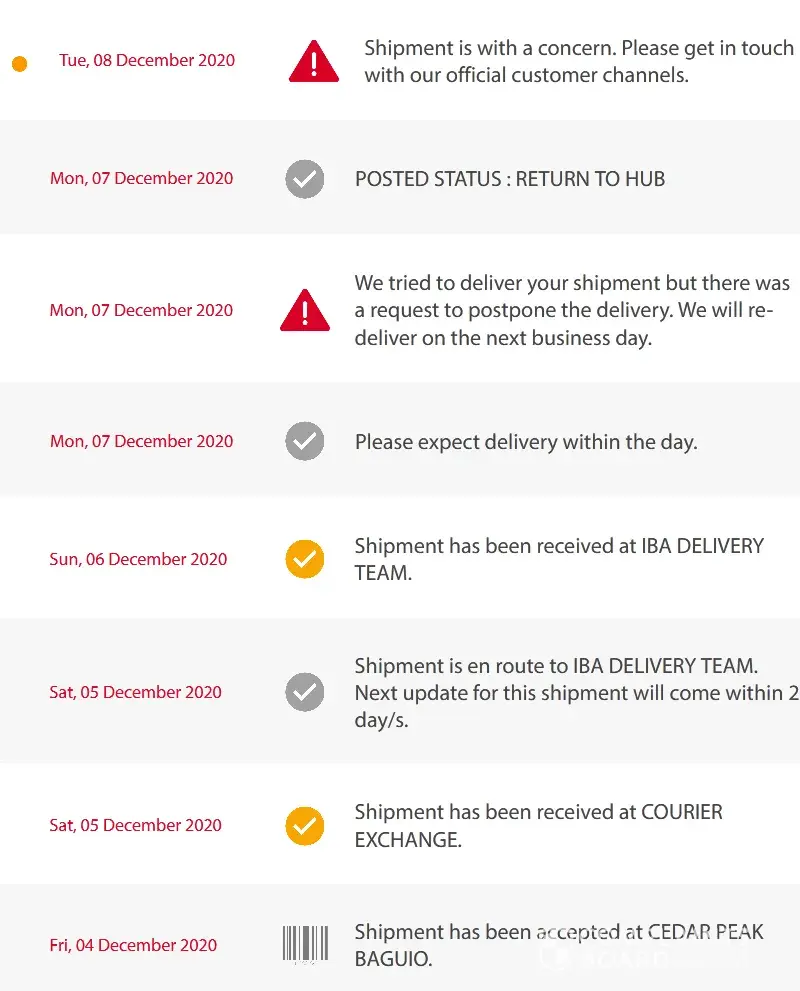Click the "Shipment is with a concern" message
The image size is (800, 991).
click(578, 61)
